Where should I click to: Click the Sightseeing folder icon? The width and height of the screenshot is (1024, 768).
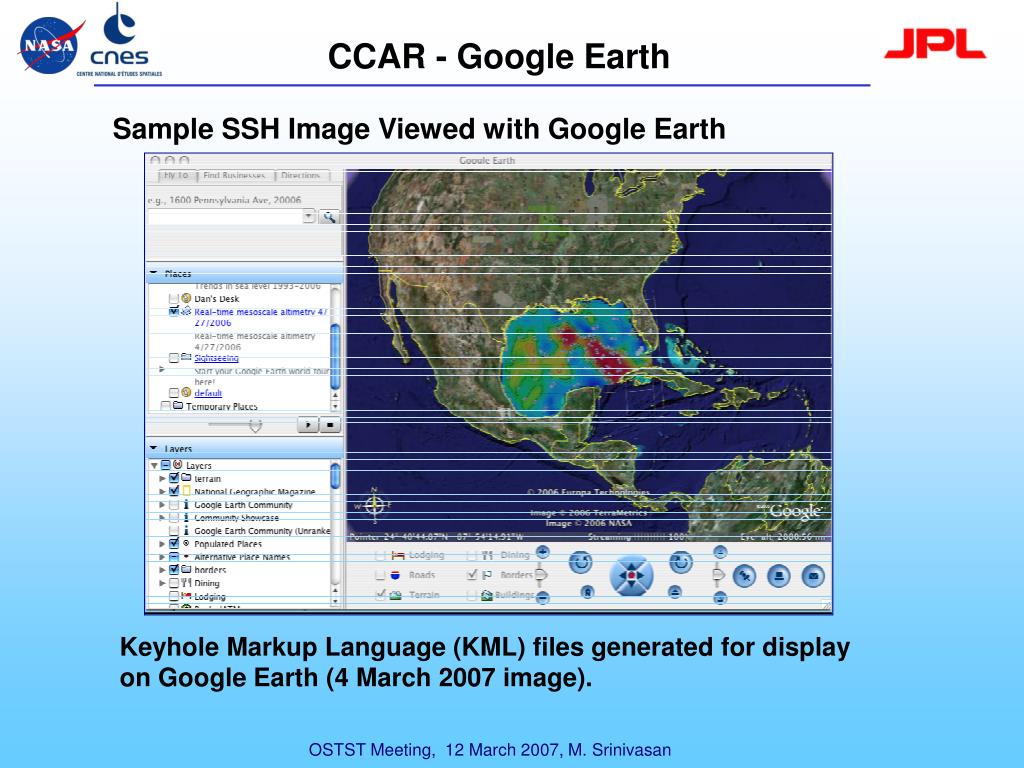tap(186, 357)
